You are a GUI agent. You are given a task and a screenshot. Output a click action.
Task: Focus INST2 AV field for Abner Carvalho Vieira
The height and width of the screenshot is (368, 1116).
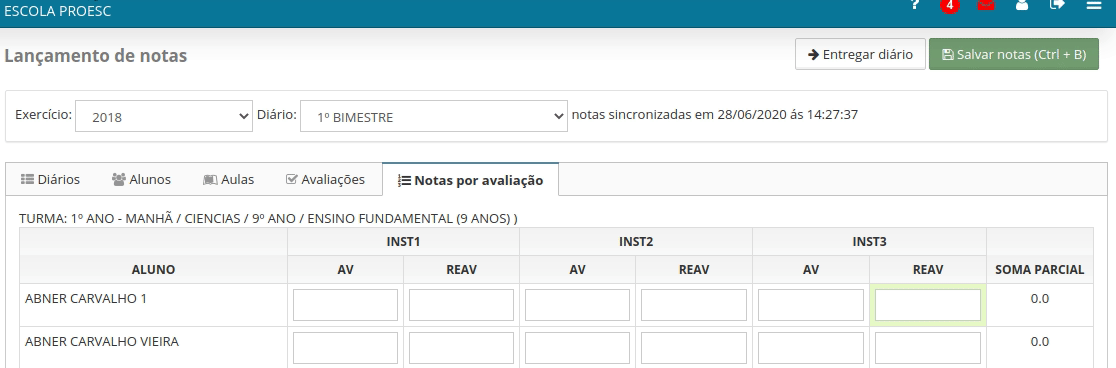point(577,348)
